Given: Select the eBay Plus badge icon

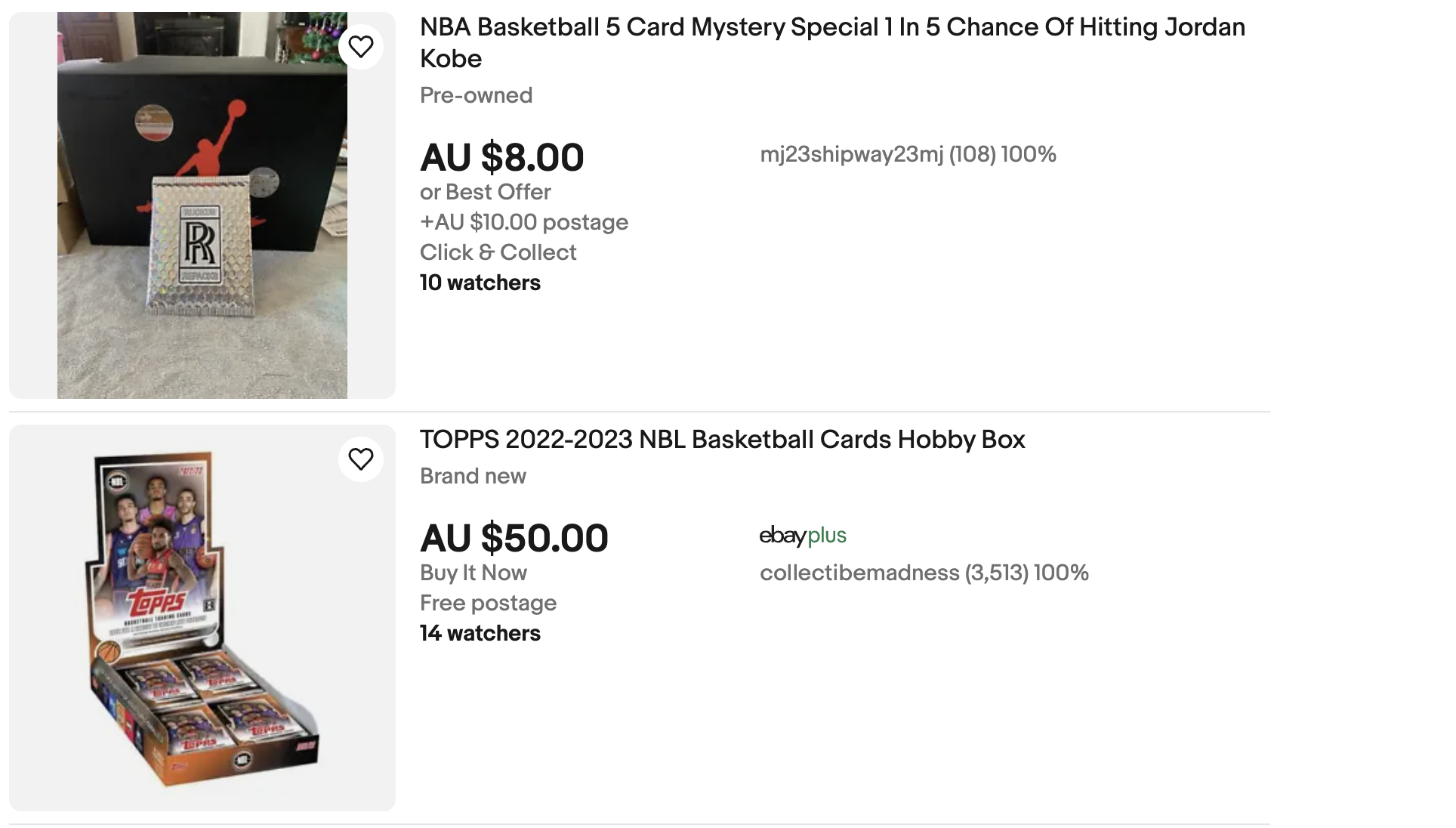Looking at the screenshot, I should pyautogui.click(x=804, y=536).
